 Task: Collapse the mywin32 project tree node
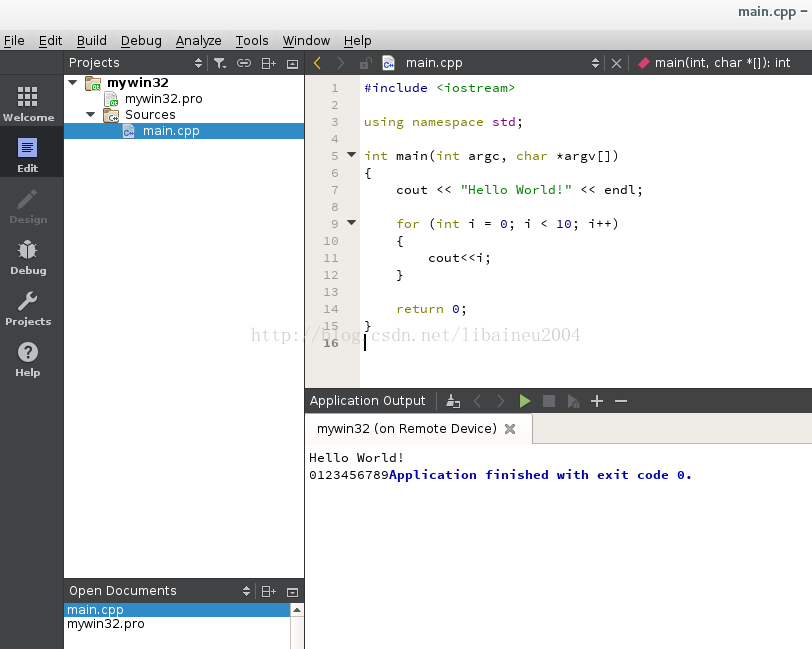tap(73, 82)
